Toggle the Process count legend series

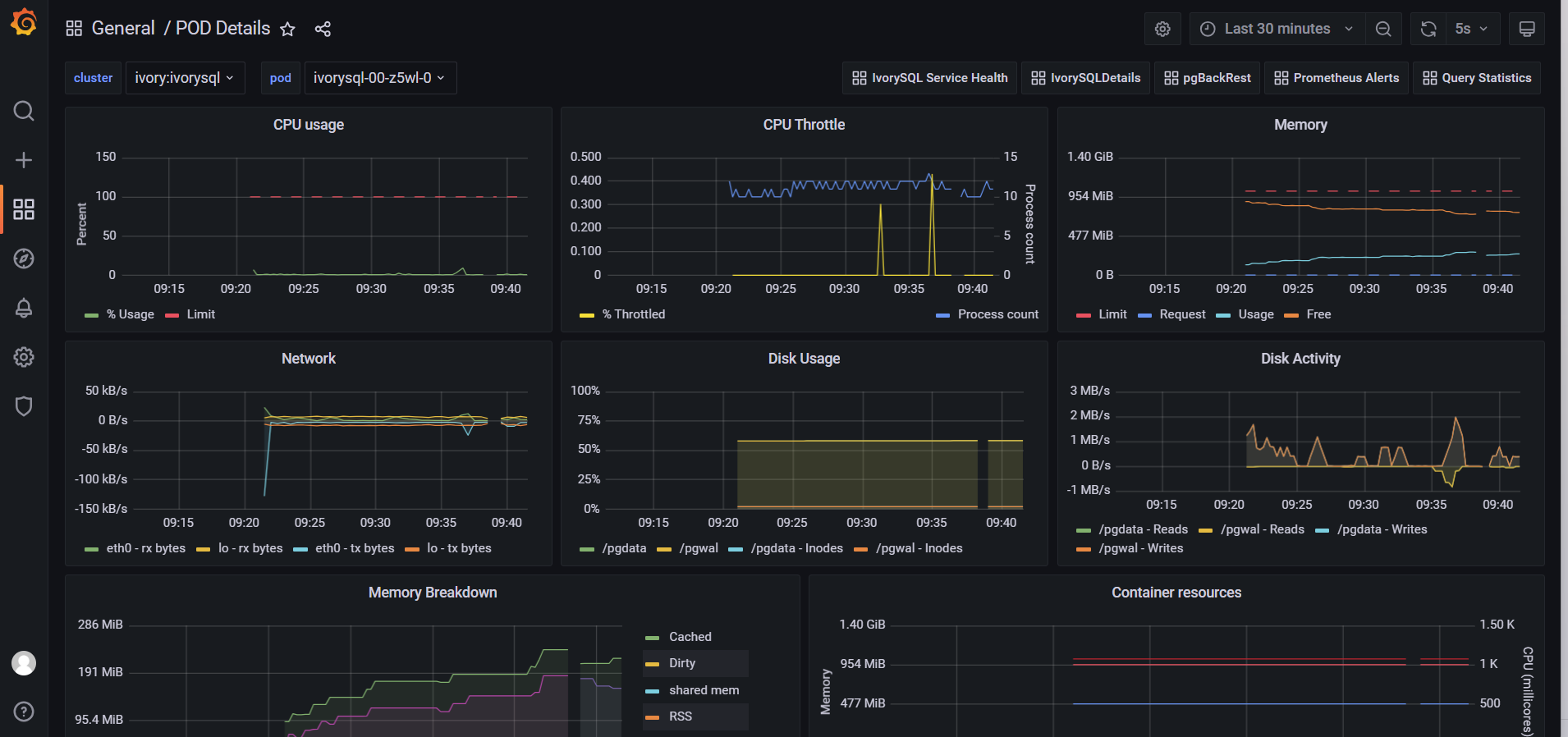tap(997, 314)
